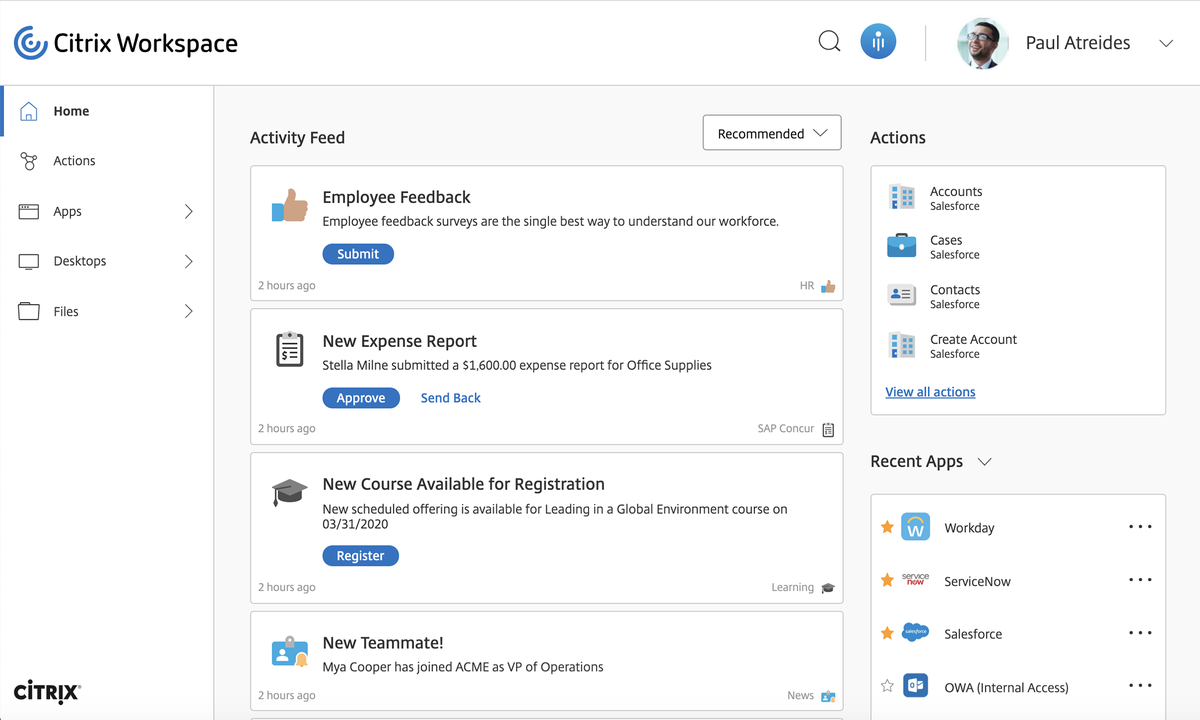
Task: Open the Paul Atreides account dropdown arrow
Action: (x=1165, y=43)
